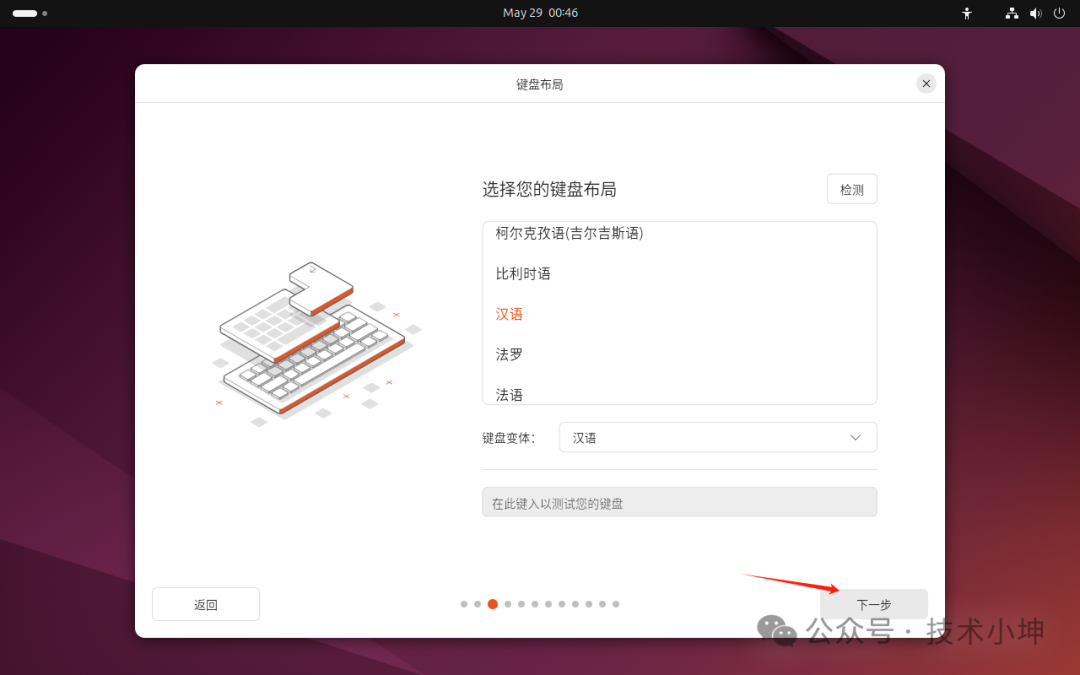
Task: Choose 柯尔克孜语(吉尔吉斯语) layout
Action: point(569,234)
